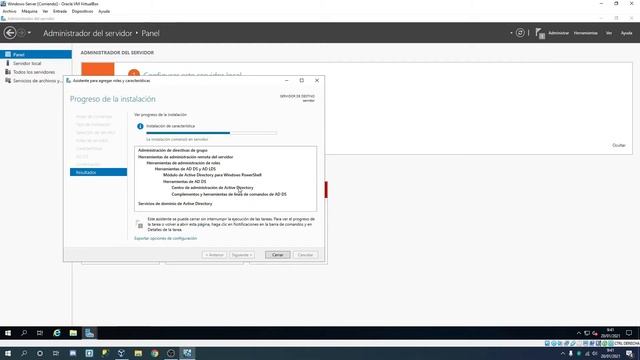Image resolution: width=640 pixels, height=360 pixels.
Task: Open the notifications flag icon
Action: pos(540,33)
